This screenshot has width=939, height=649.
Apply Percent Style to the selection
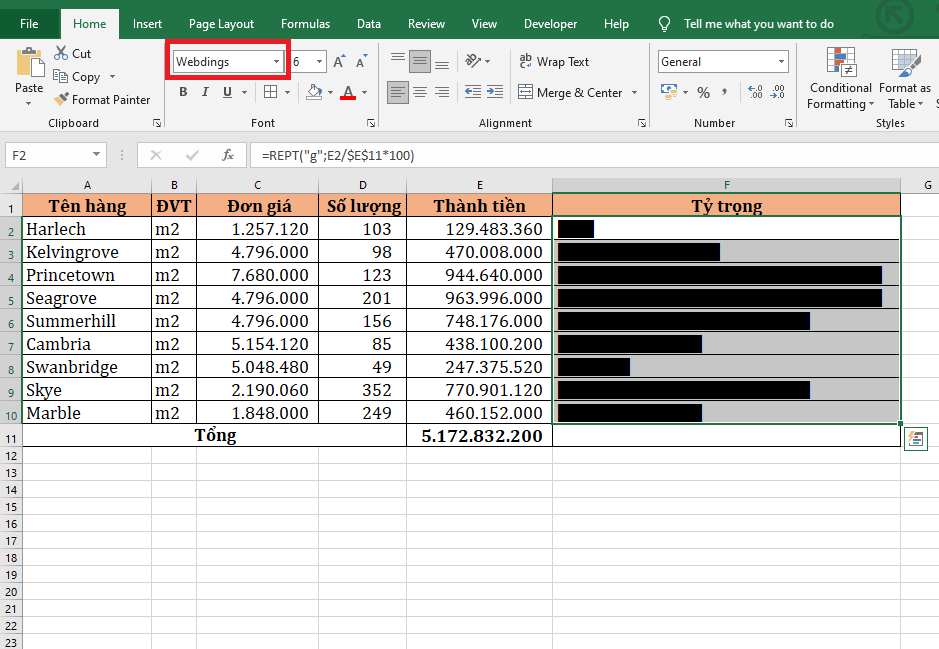(703, 92)
